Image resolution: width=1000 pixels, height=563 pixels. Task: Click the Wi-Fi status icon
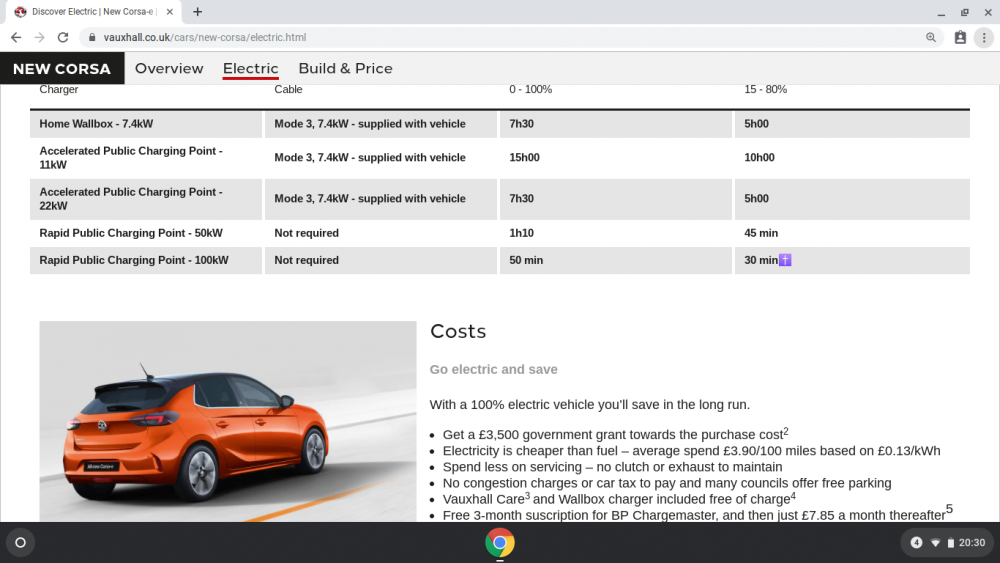click(x=936, y=543)
